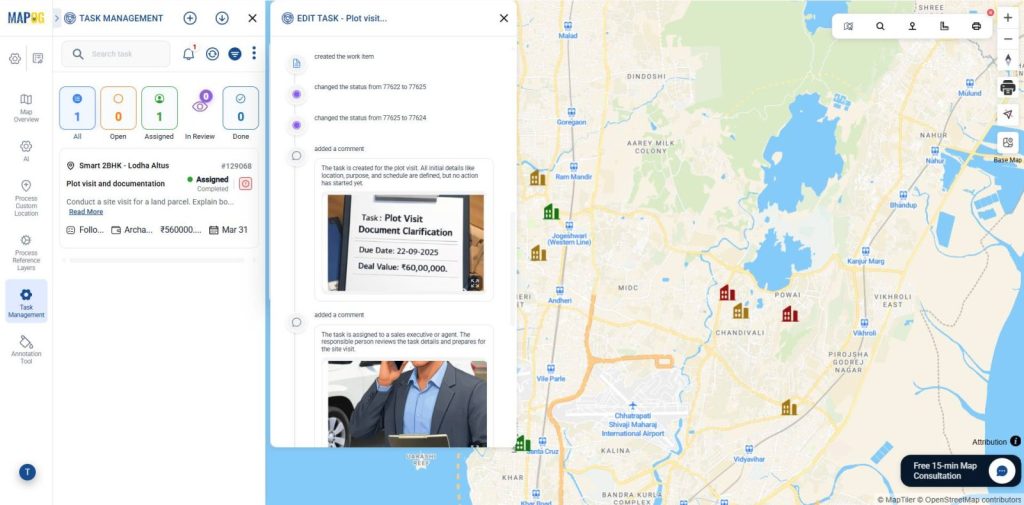The width and height of the screenshot is (1024, 505).
Task: Click the Edit Task panel scrollbar
Action: (511, 268)
